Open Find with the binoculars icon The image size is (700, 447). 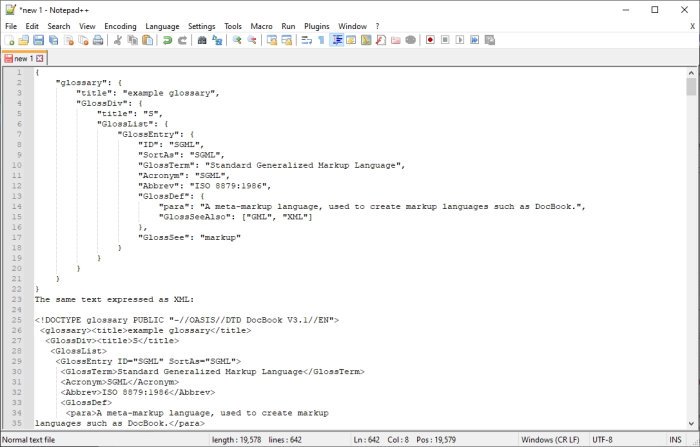click(x=202, y=40)
